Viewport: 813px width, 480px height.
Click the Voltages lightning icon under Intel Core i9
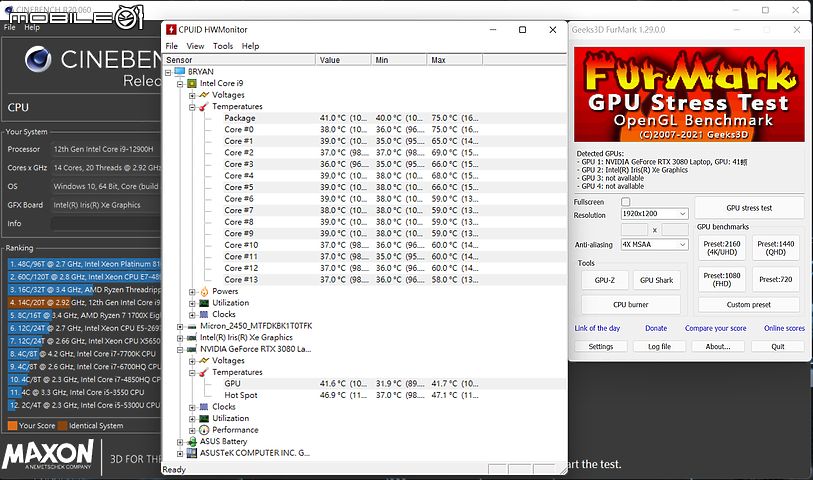pos(204,95)
